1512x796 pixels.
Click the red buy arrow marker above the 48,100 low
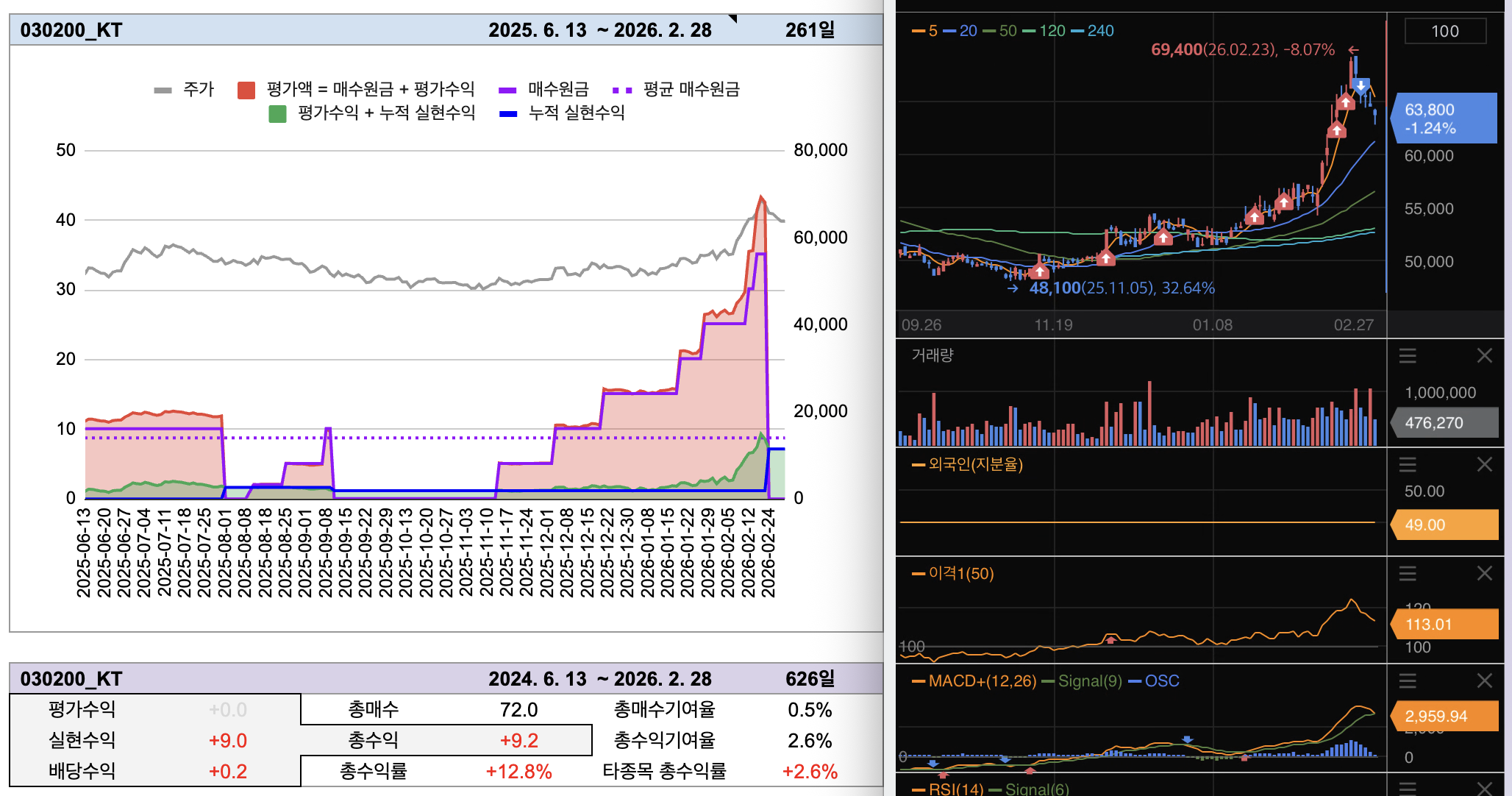[x=1039, y=271]
